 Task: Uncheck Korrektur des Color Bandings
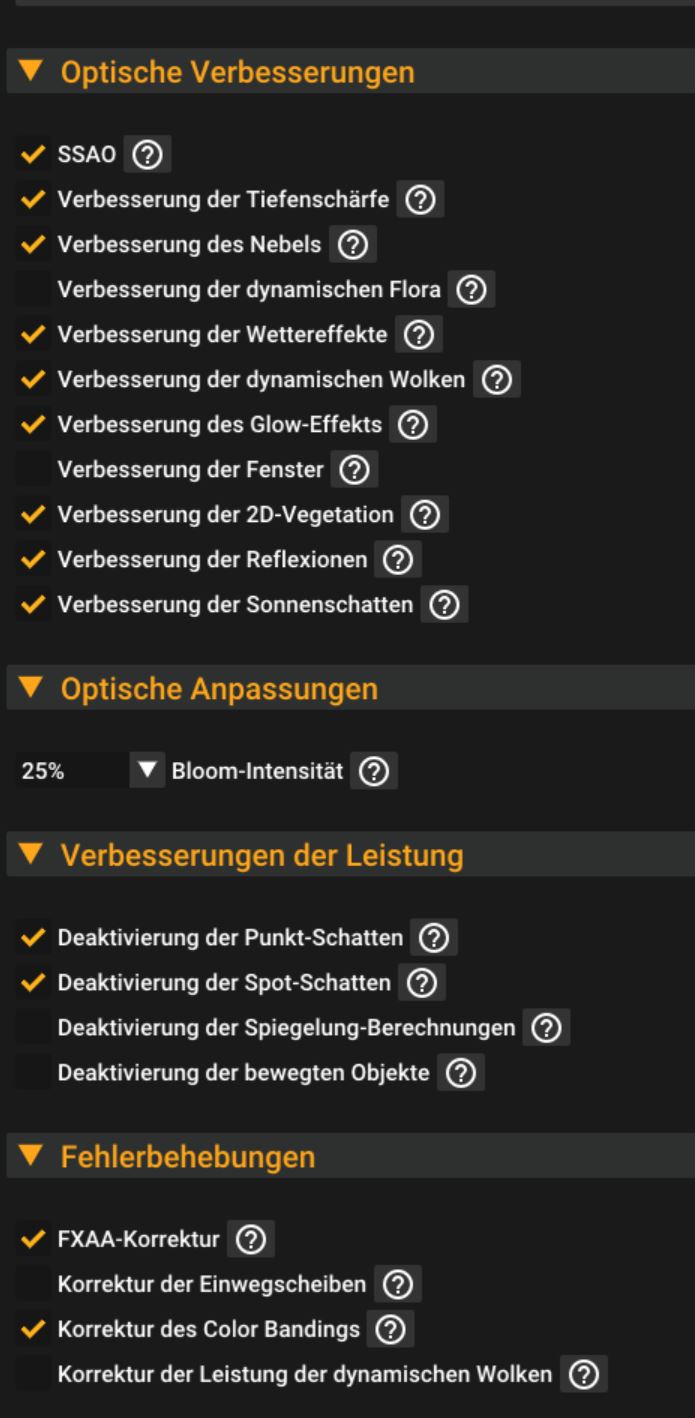[x=33, y=1329]
